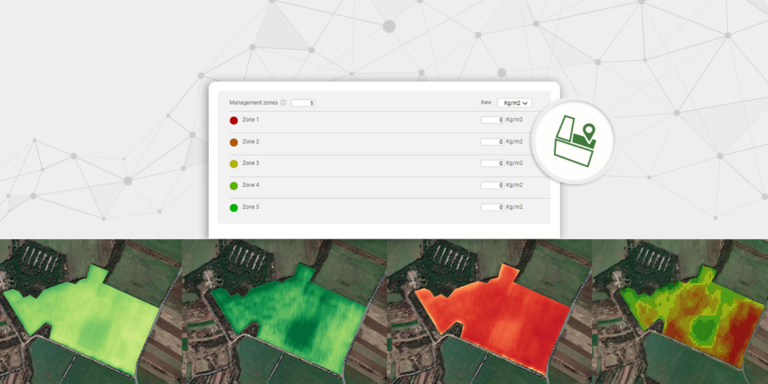Click the Zone 5 label text
The image size is (768, 384).
pyautogui.click(x=250, y=207)
